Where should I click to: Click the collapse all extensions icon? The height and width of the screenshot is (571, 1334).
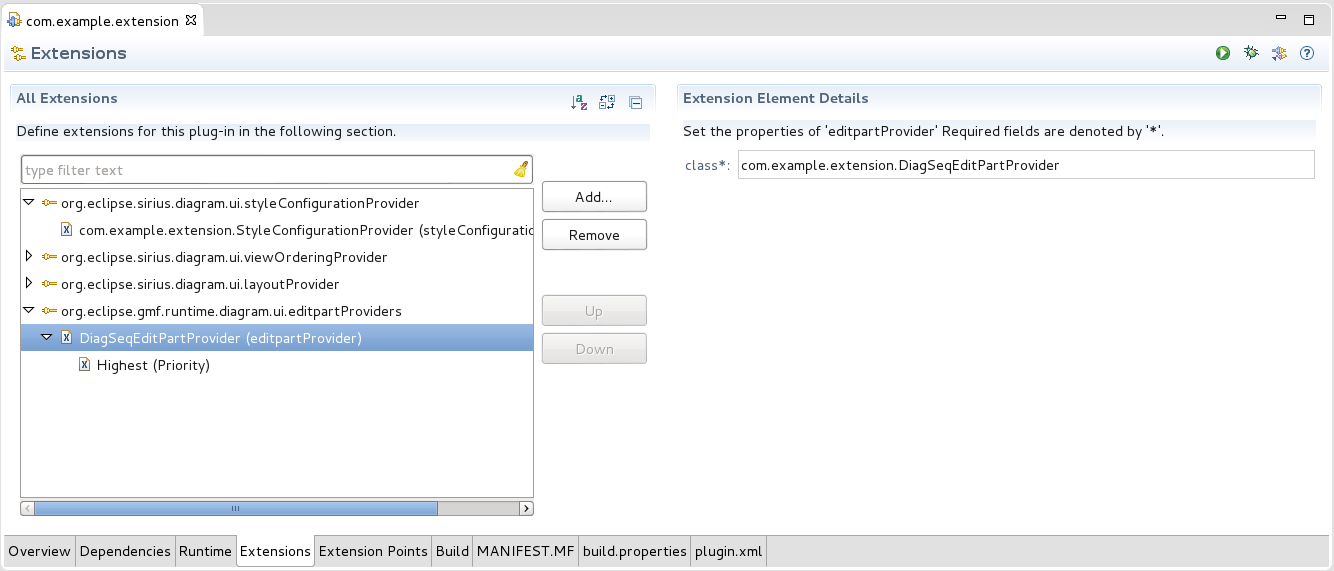click(635, 101)
